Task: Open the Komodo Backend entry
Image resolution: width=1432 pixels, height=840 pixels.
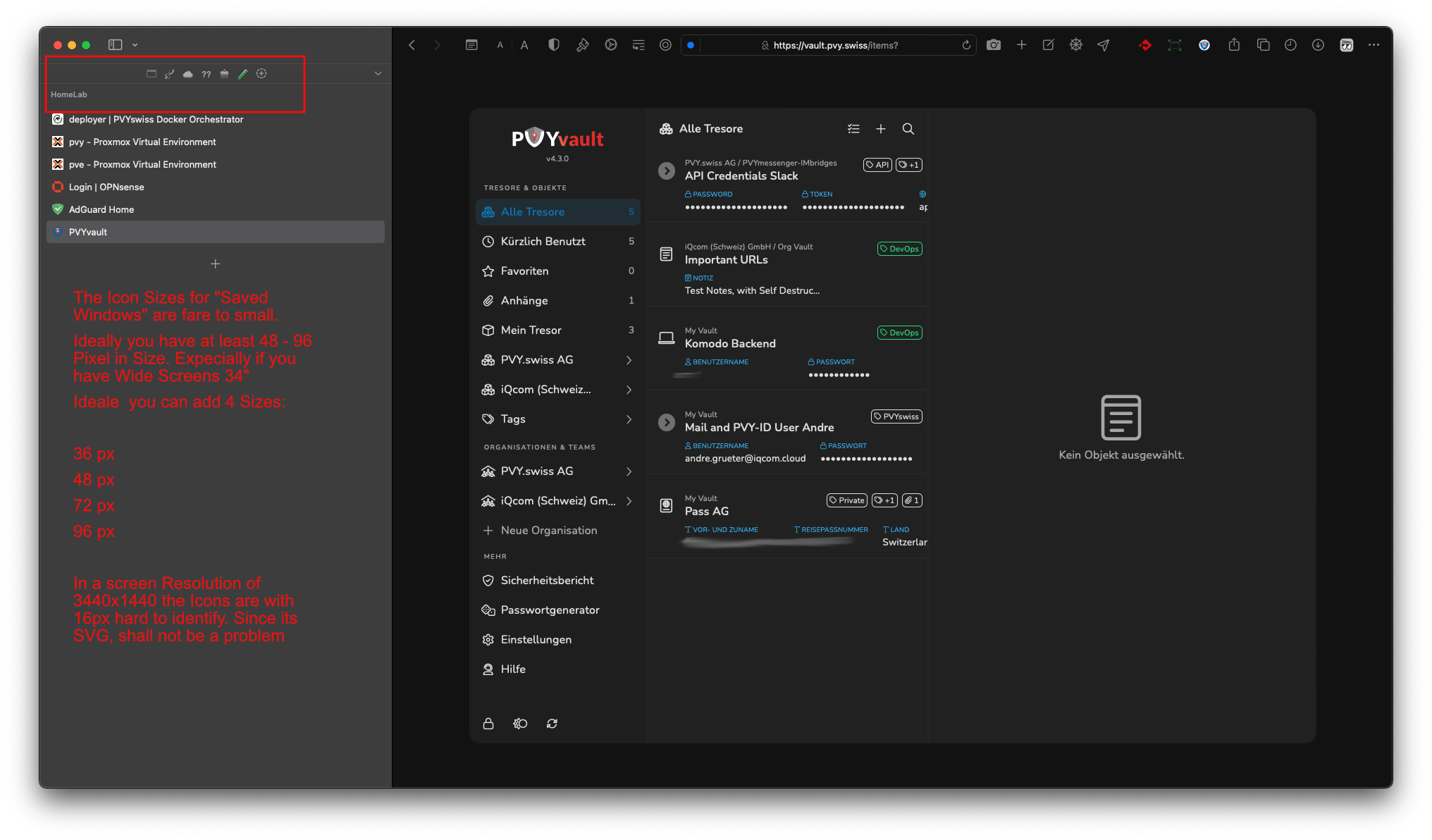Action: coord(730,344)
